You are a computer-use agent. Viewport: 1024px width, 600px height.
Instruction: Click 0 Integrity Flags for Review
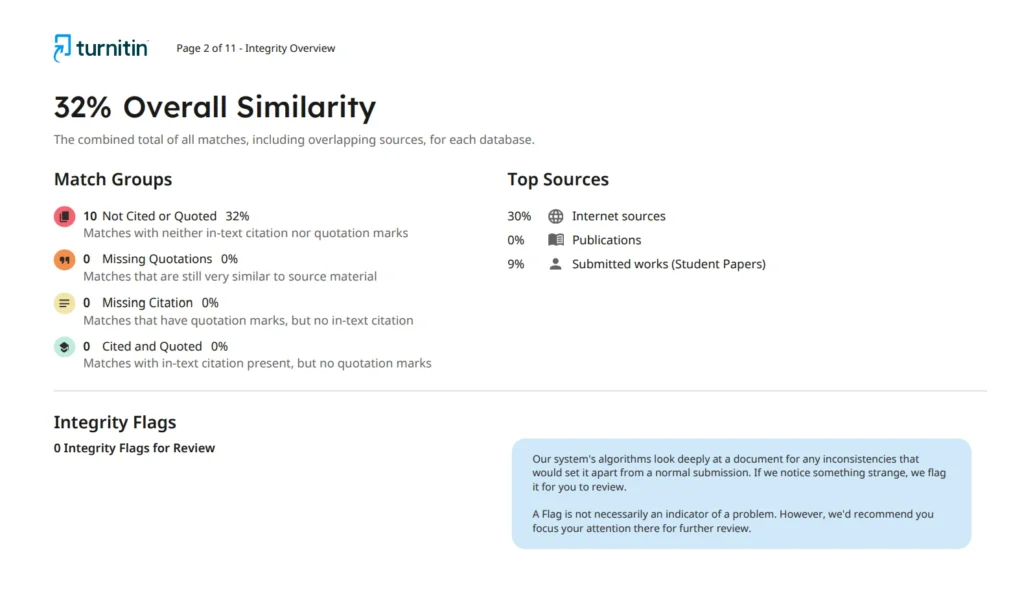134,448
